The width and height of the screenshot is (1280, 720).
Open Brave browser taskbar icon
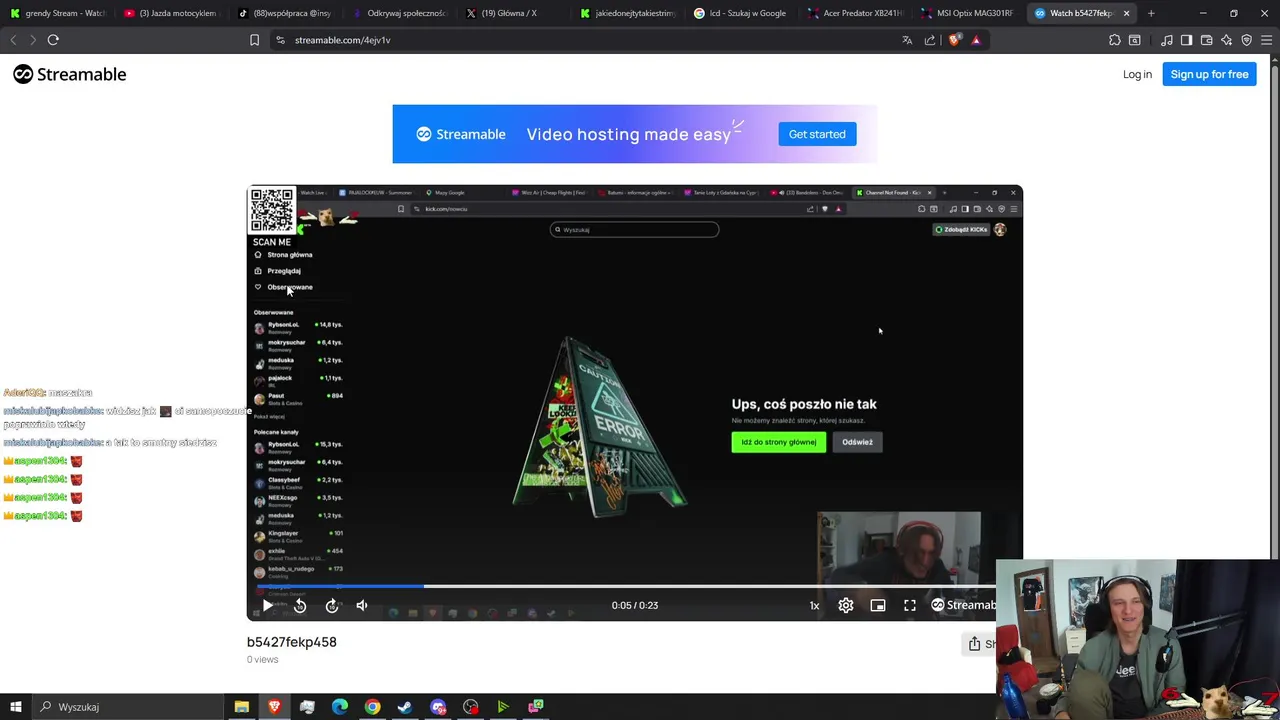point(274,707)
